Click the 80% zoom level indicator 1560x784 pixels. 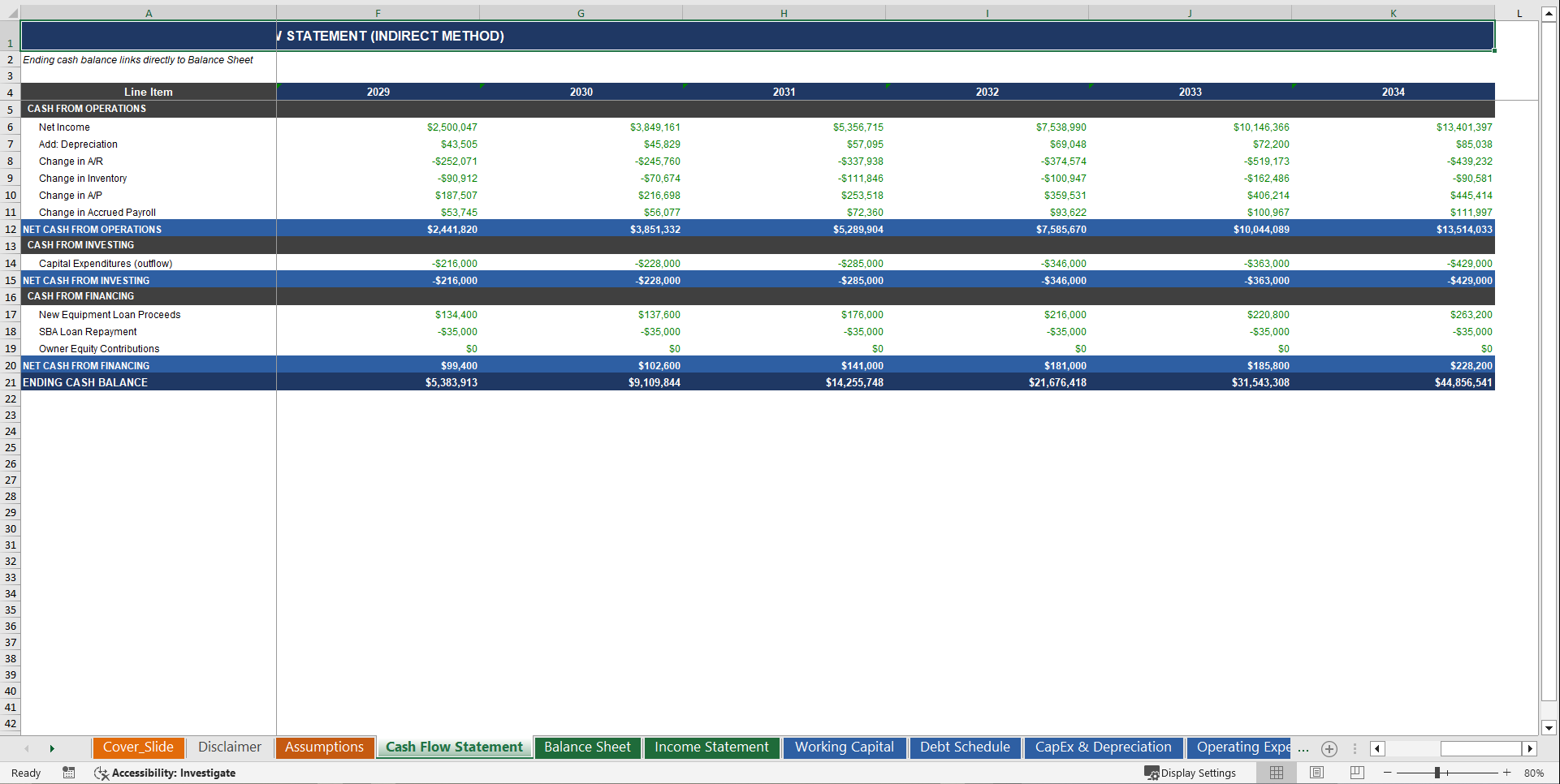(x=1534, y=773)
